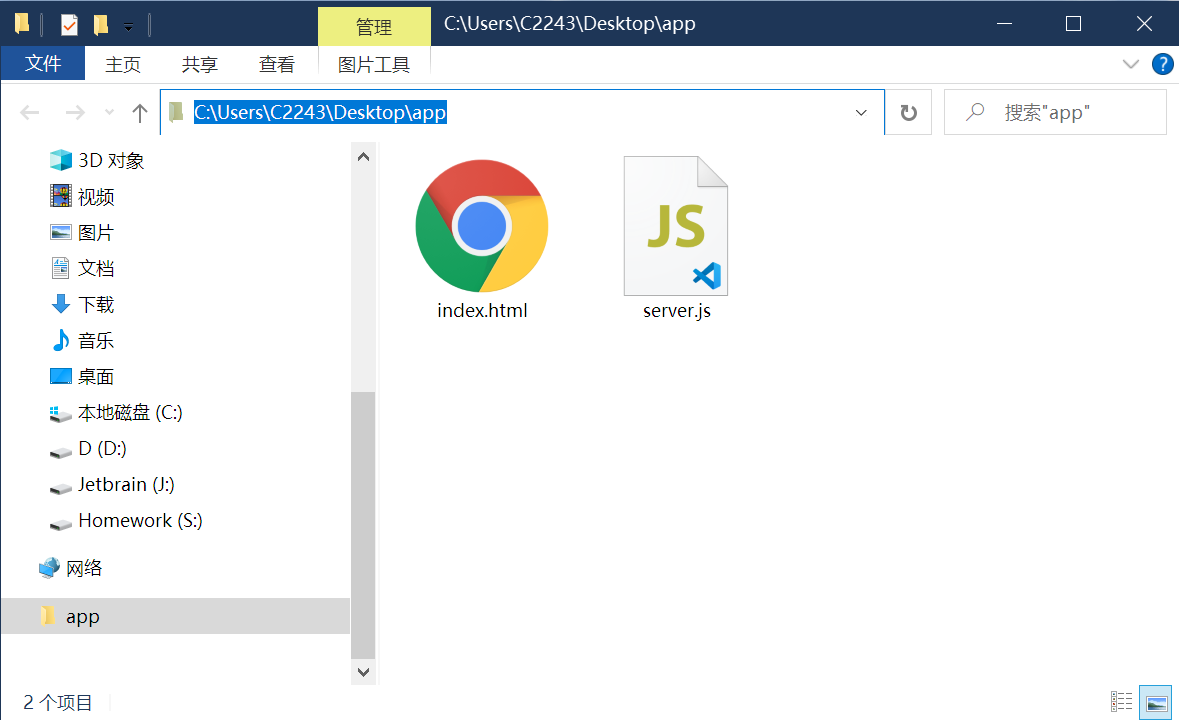Select 文档 in the navigation pane

tap(82, 268)
